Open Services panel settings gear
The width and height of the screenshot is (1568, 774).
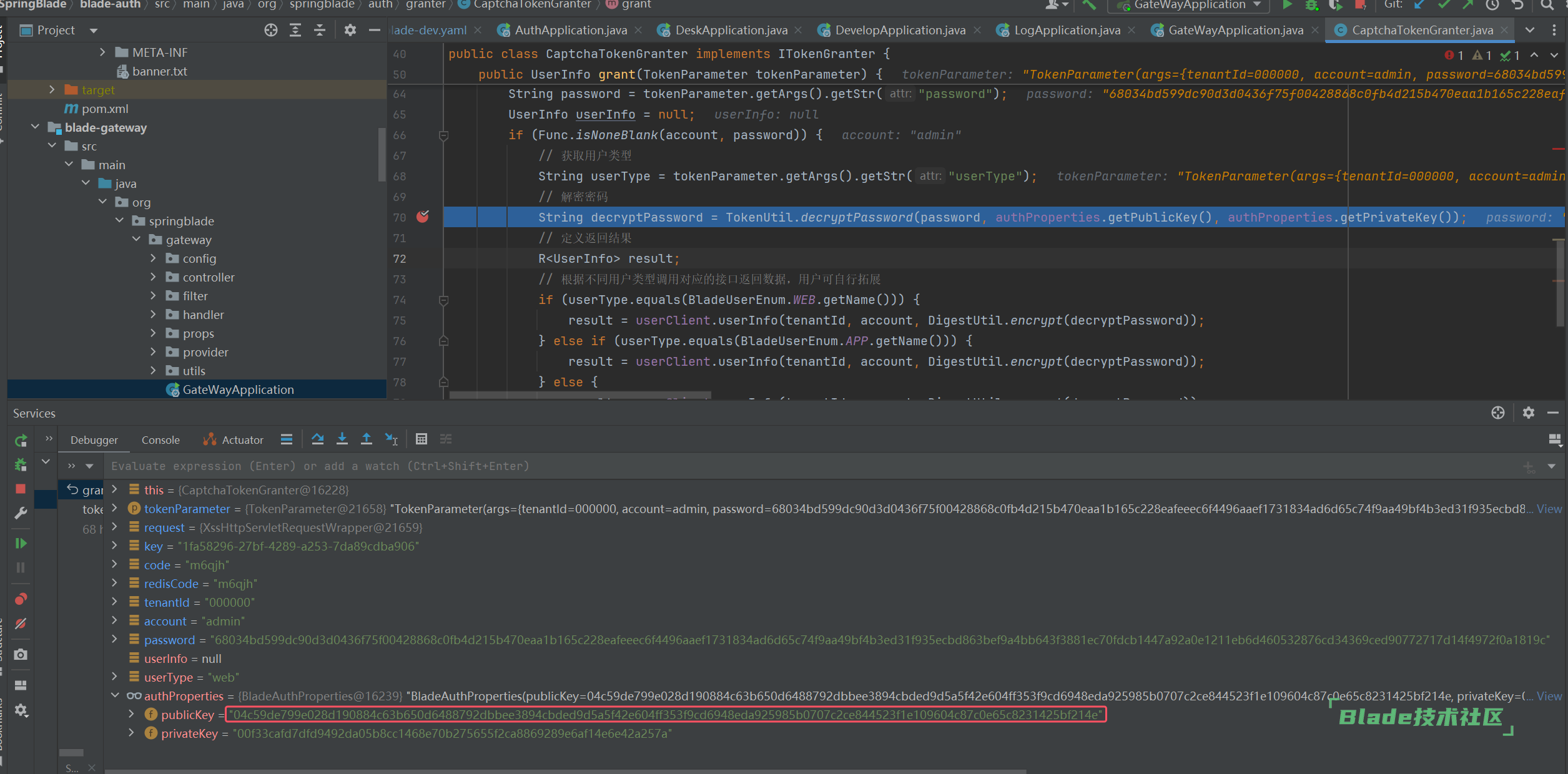pyautogui.click(x=1528, y=413)
